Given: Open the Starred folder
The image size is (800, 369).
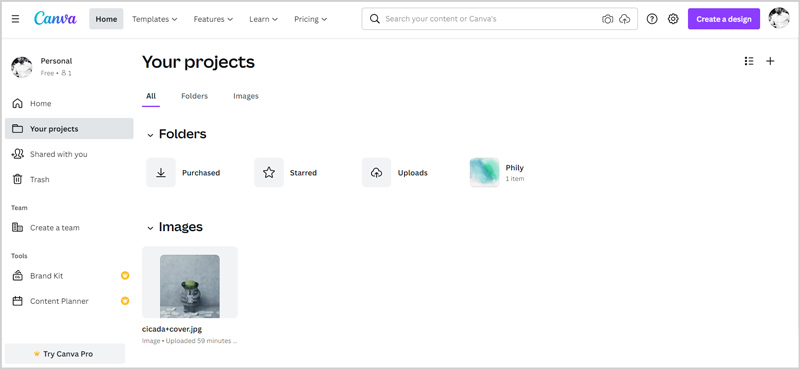Looking at the screenshot, I should [286, 173].
